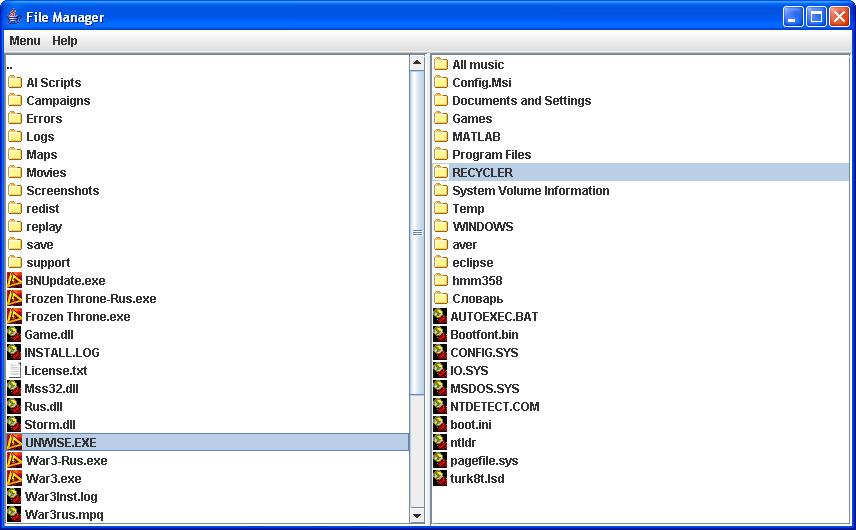This screenshot has width=856, height=530.
Task: Click the Program Files folder icon
Action: pyautogui.click(x=441, y=154)
